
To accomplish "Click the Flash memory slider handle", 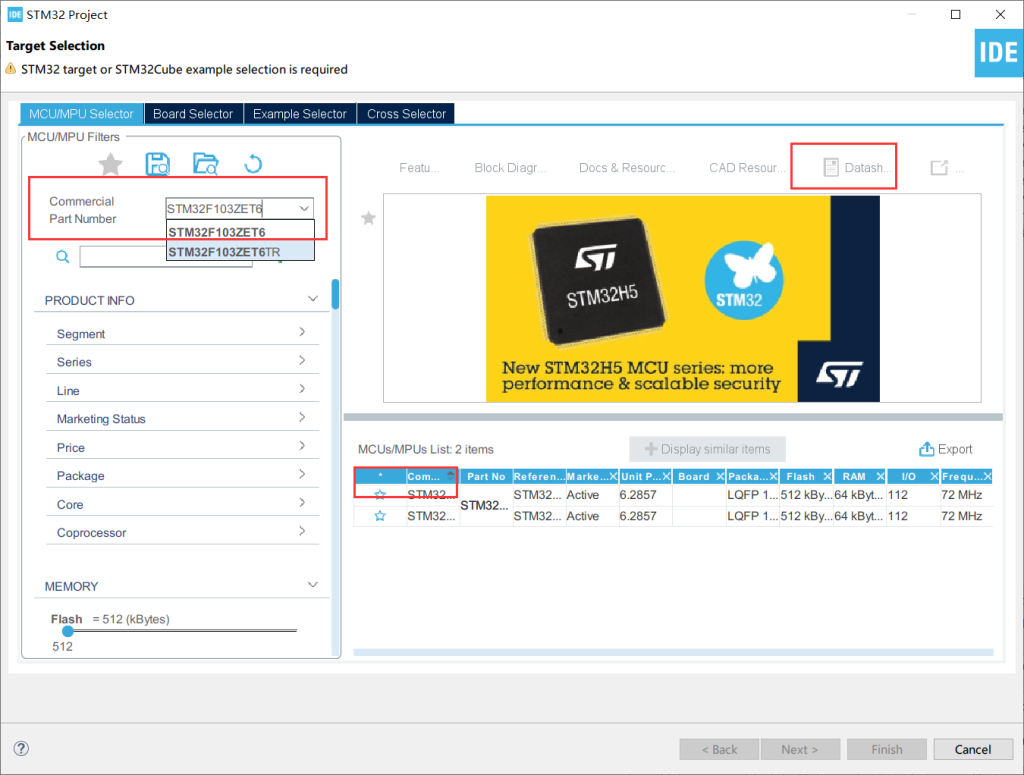I will 67,631.
